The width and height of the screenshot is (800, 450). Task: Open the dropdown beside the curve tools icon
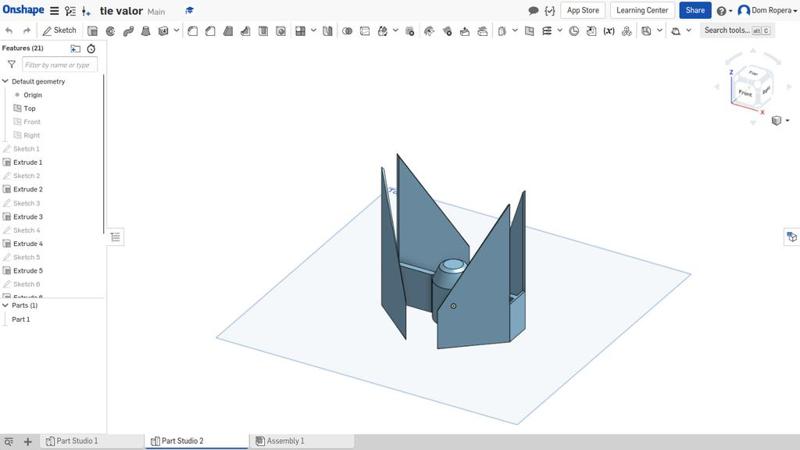point(560,31)
